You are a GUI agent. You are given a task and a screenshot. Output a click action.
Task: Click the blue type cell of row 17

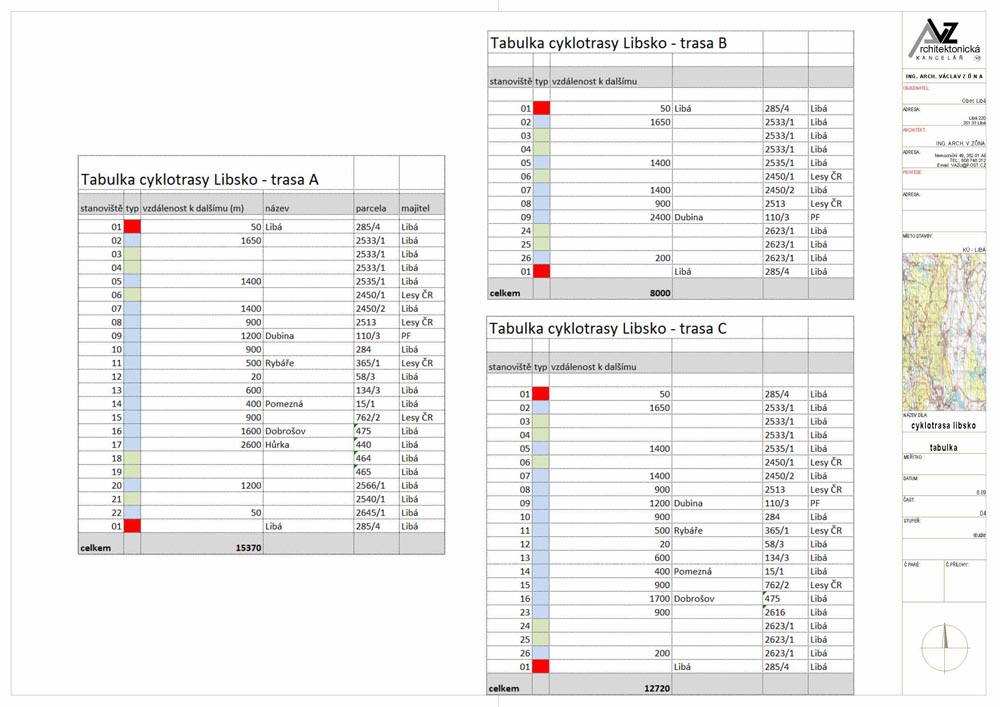(x=132, y=445)
